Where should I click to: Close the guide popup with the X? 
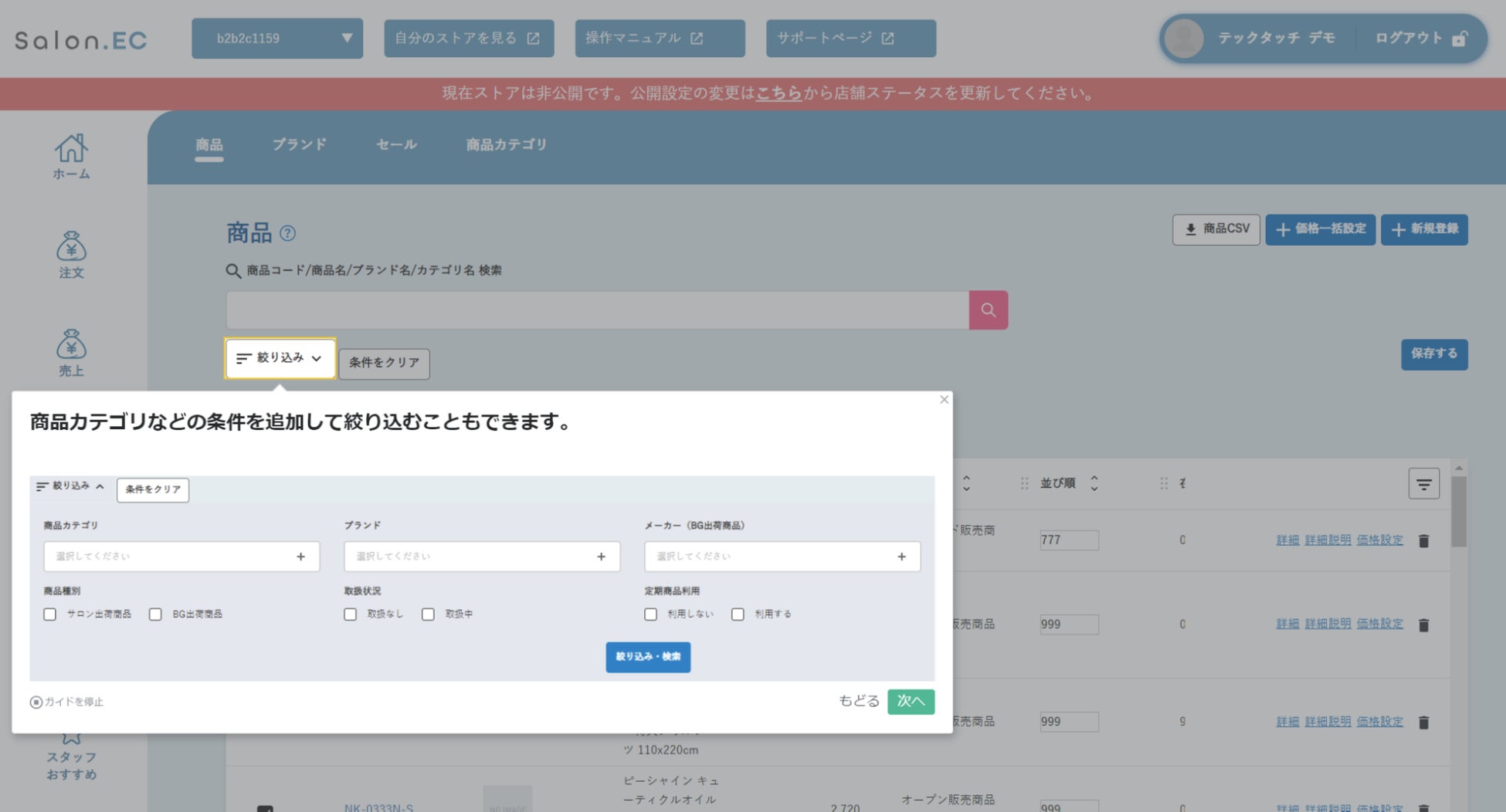point(944,400)
